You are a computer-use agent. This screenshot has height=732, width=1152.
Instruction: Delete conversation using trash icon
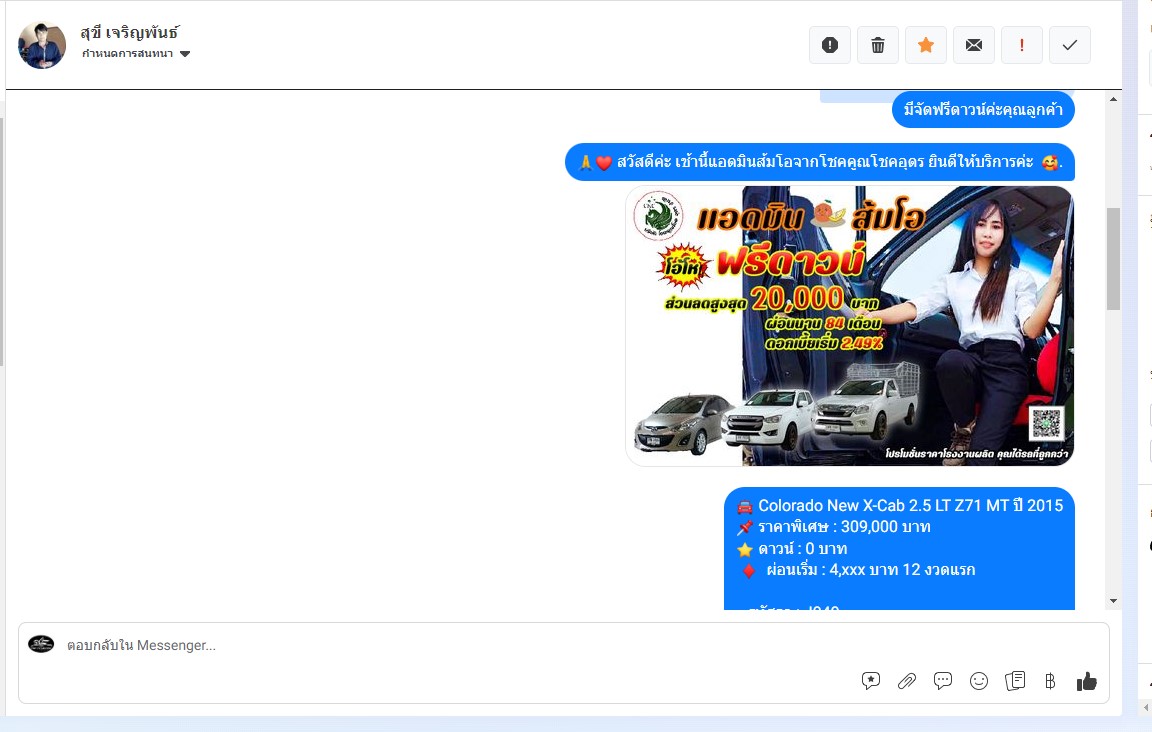(878, 45)
